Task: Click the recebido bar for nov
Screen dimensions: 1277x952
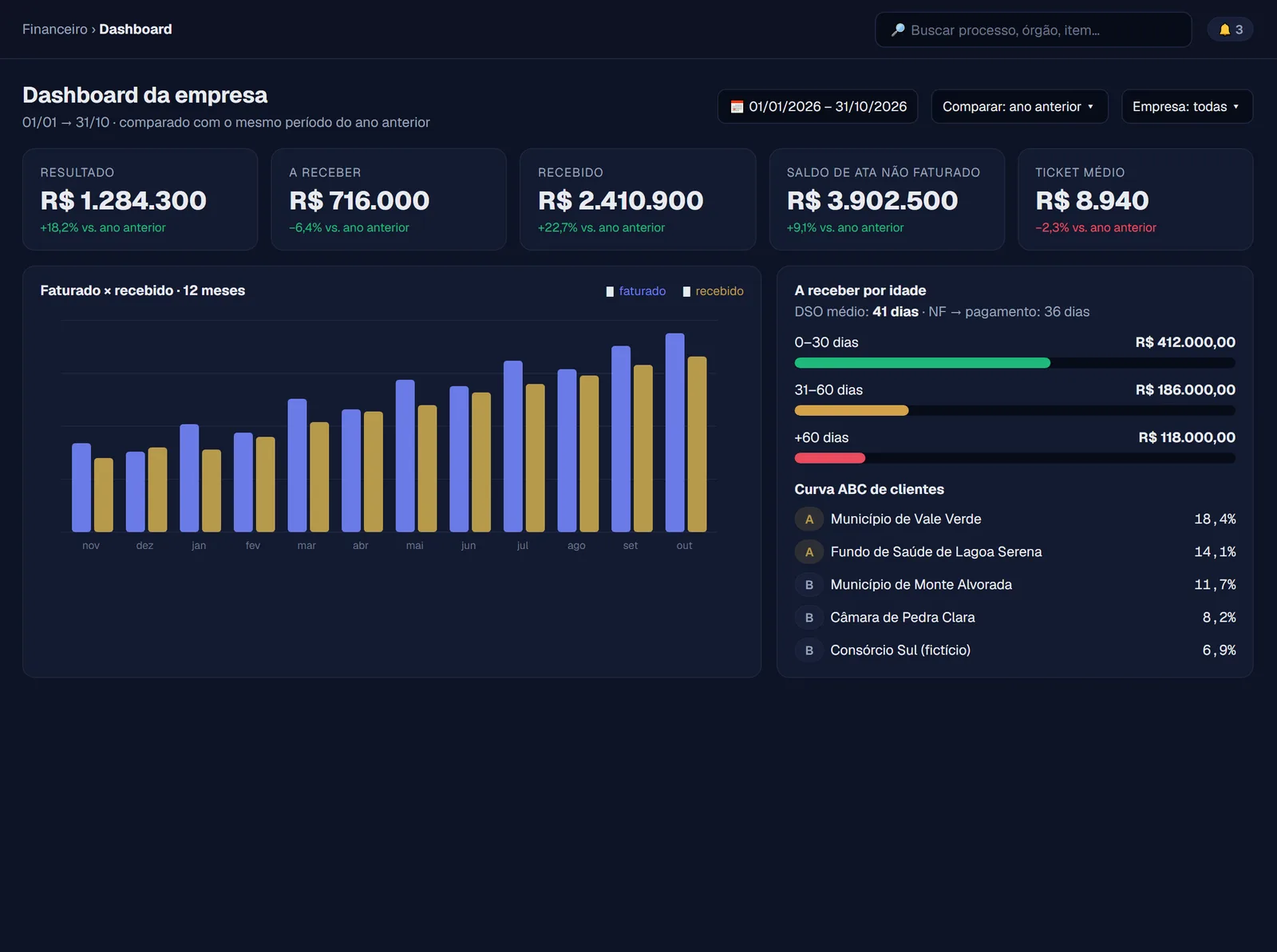Action: [x=104, y=495]
